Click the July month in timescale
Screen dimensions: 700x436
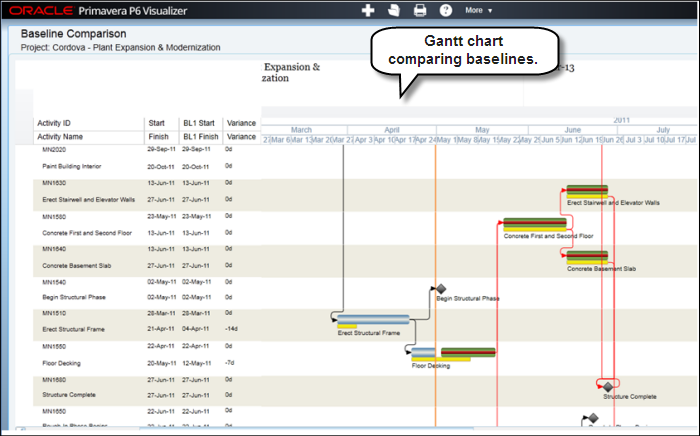click(663, 130)
